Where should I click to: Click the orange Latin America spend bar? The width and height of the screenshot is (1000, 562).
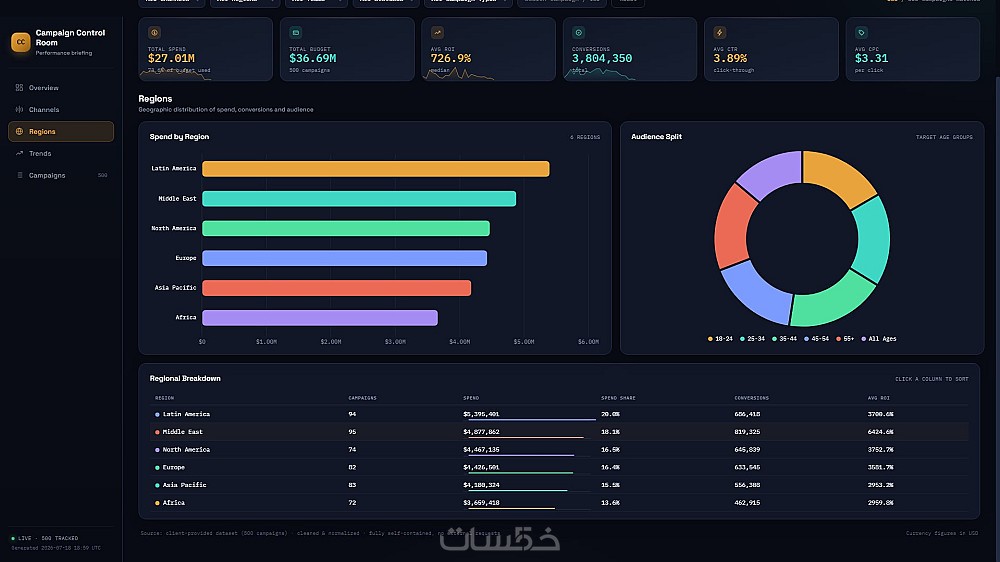click(x=376, y=168)
